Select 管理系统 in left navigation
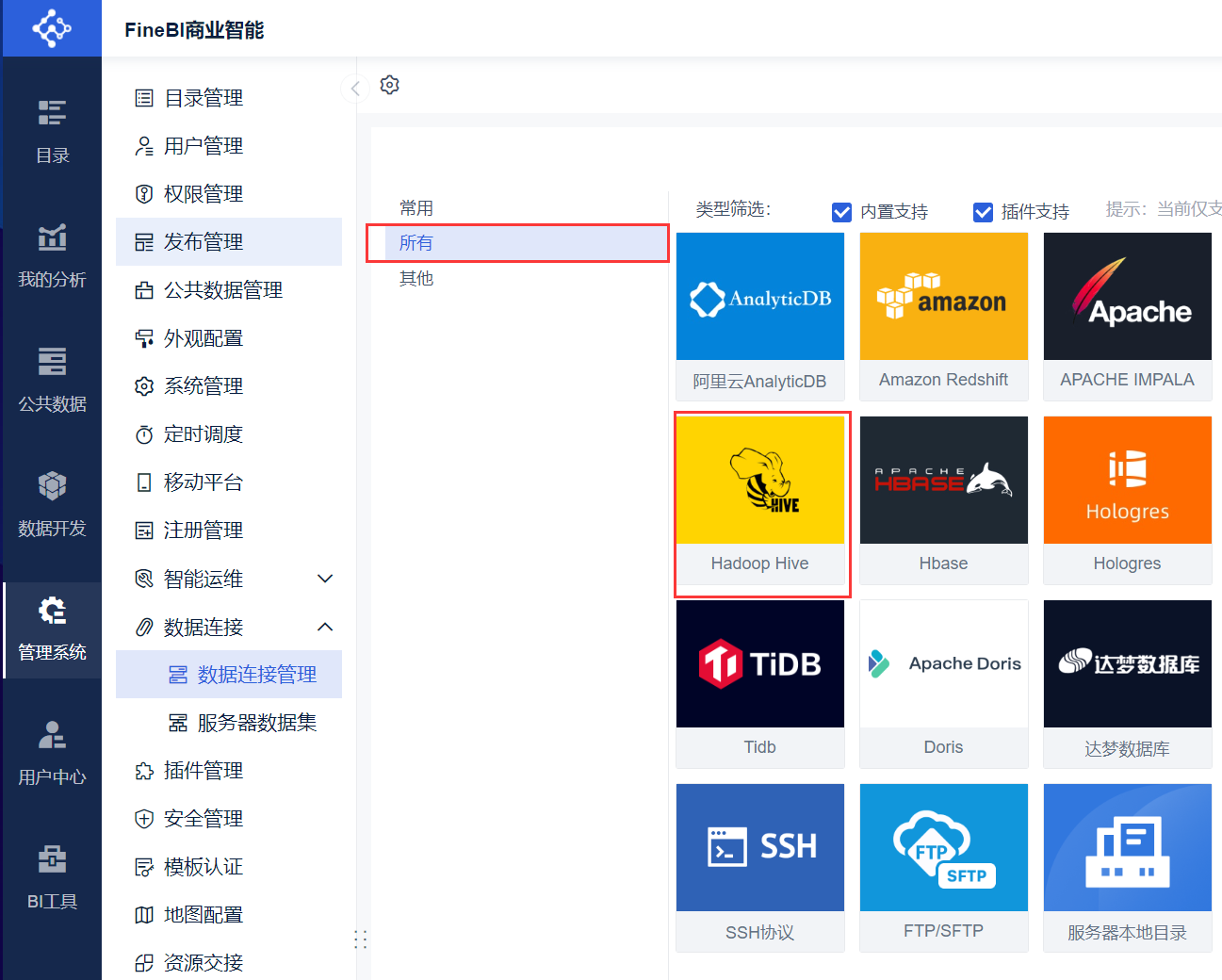Image resolution: width=1222 pixels, height=980 pixels. pyautogui.click(x=52, y=629)
